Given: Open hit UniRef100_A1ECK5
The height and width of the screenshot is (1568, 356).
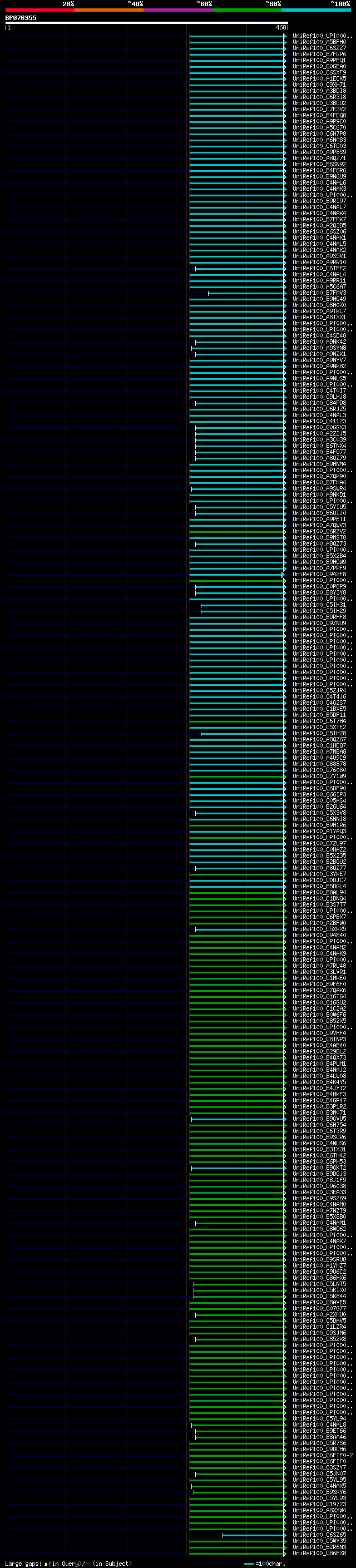Looking at the screenshot, I should pos(319,78).
